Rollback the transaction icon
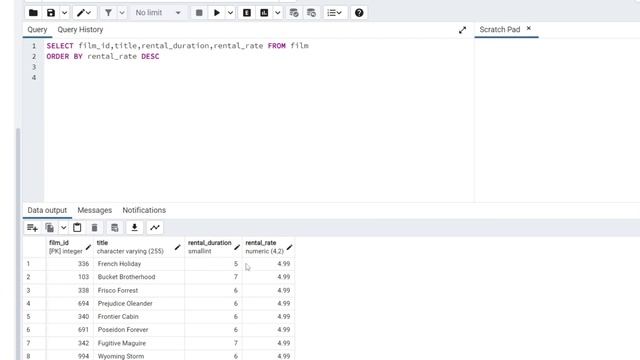This screenshot has height=360, width=640. pos(311,13)
